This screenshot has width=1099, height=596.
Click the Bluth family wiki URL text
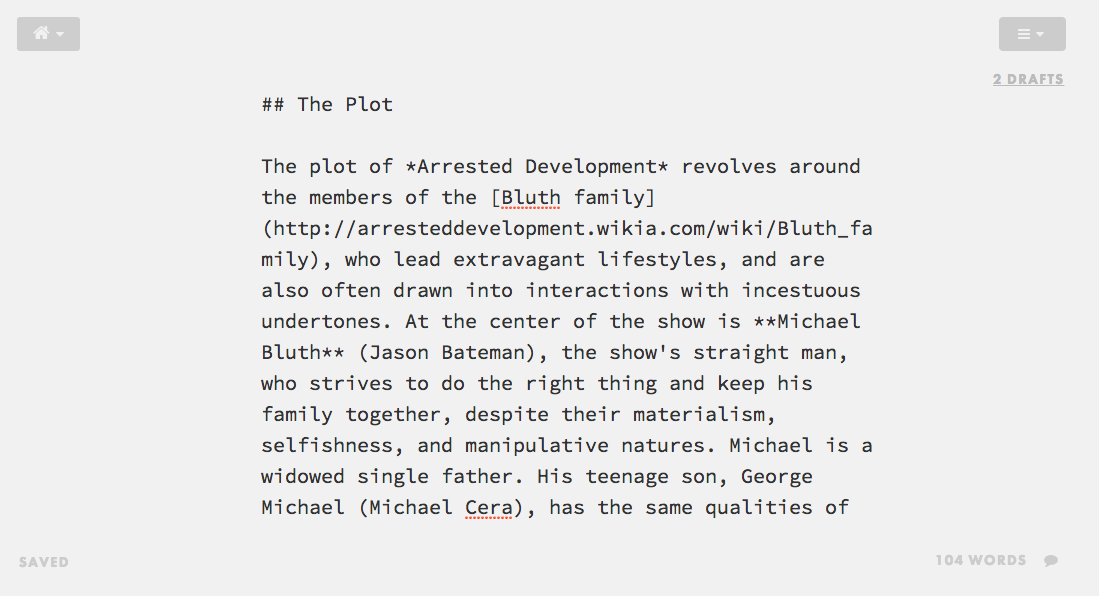coord(566,228)
